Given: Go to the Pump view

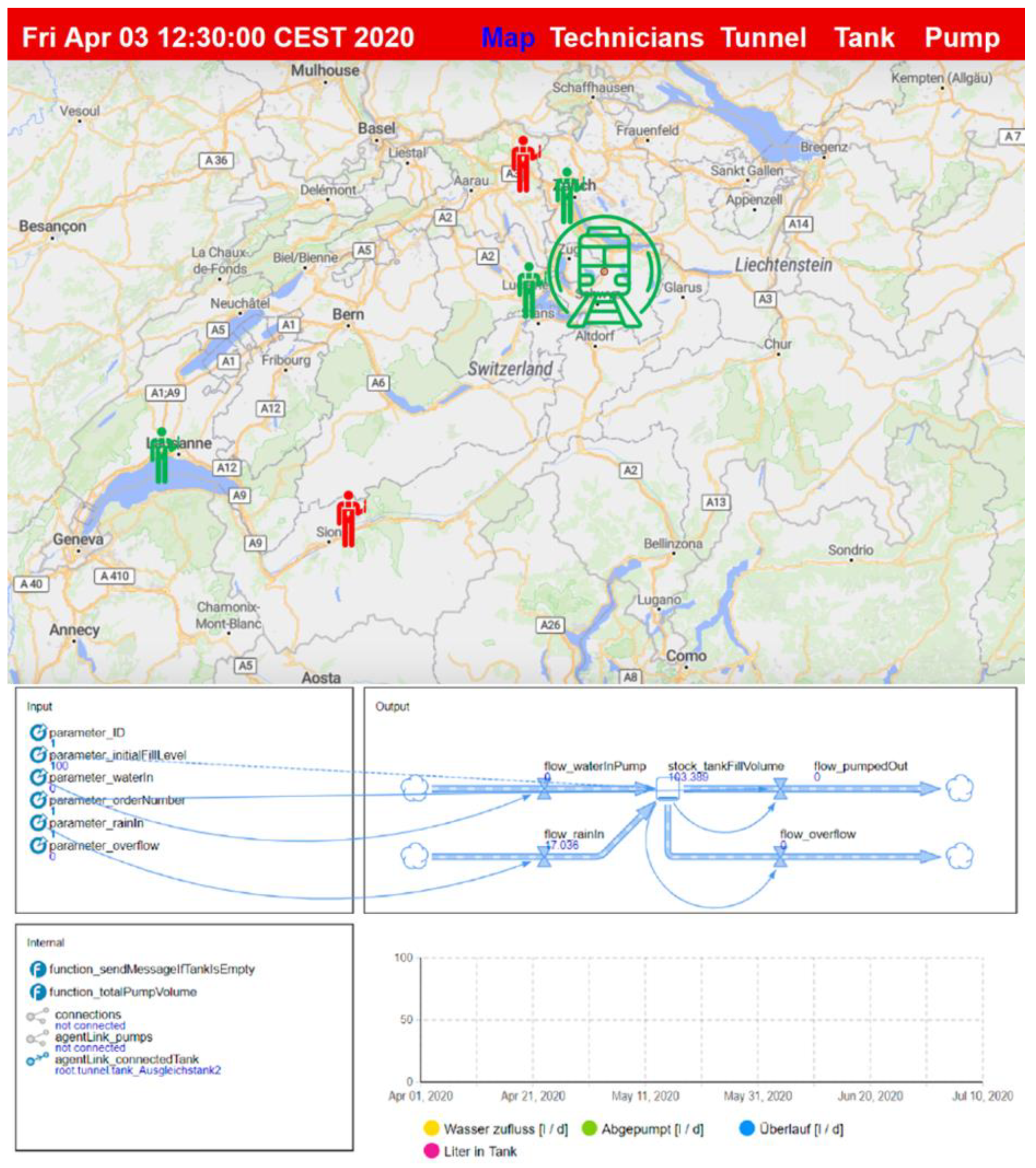Looking at the screenshot, I should (962, 38).
